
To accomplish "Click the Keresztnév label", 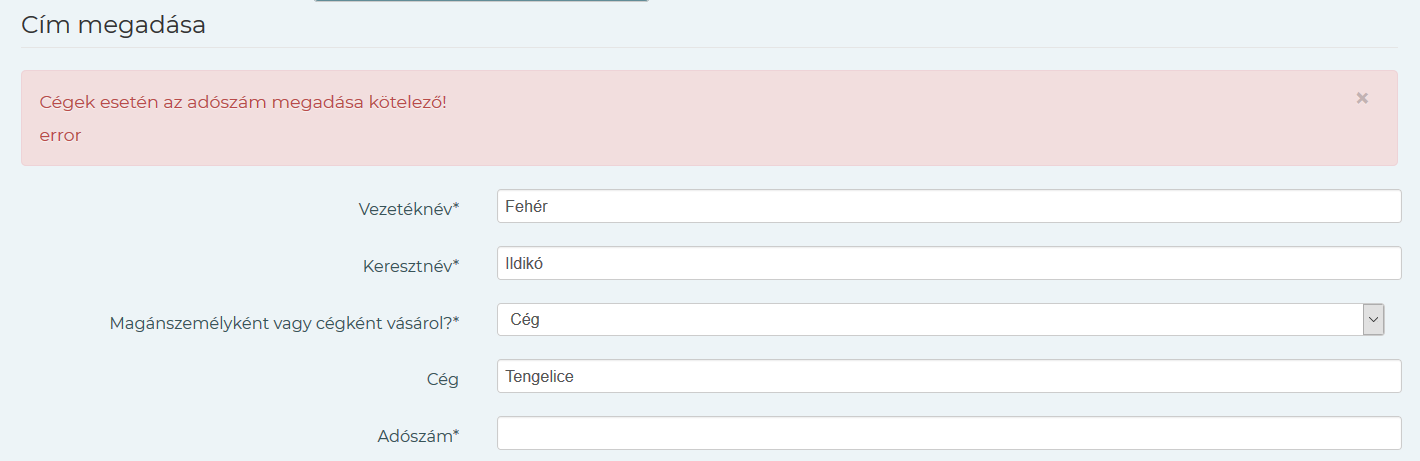I will click(407, 266).
